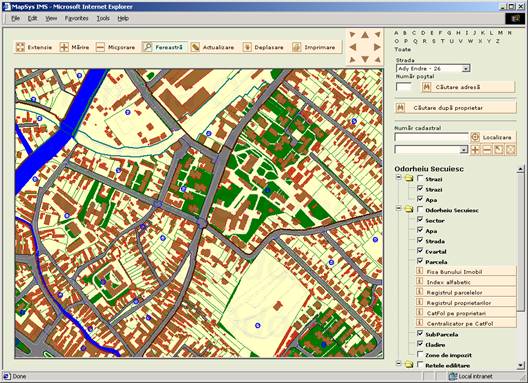Screen dimensions: 528x383
Task: Pan map left with the left arrow
Action: pos(353,47)
